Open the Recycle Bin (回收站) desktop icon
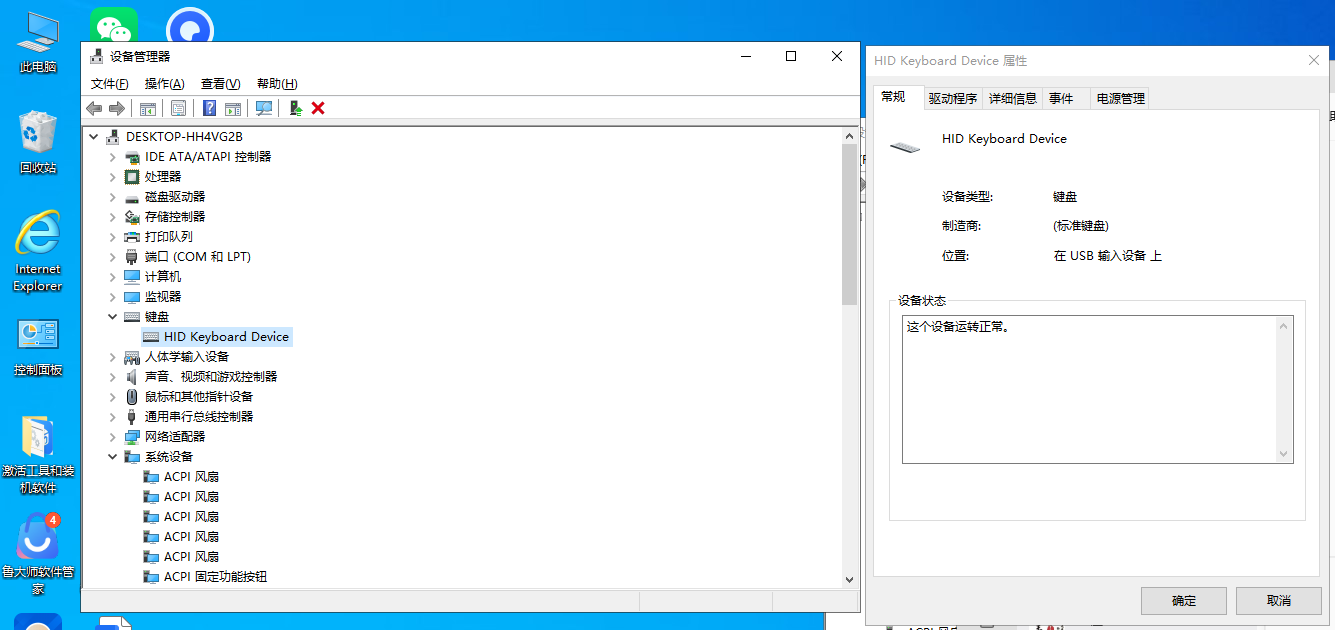Viewport: 1335px width, 630px height. pos(38,142)
